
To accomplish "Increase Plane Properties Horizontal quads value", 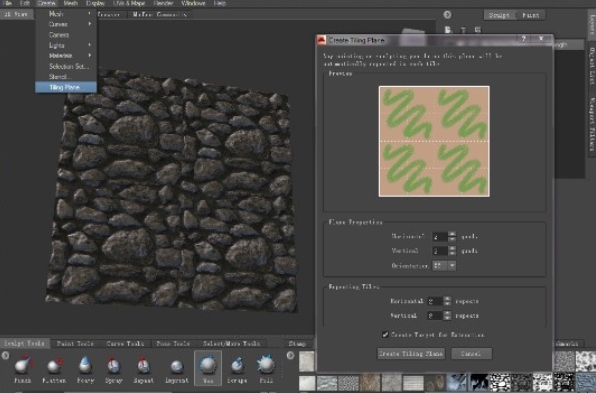I will (452, 234).
